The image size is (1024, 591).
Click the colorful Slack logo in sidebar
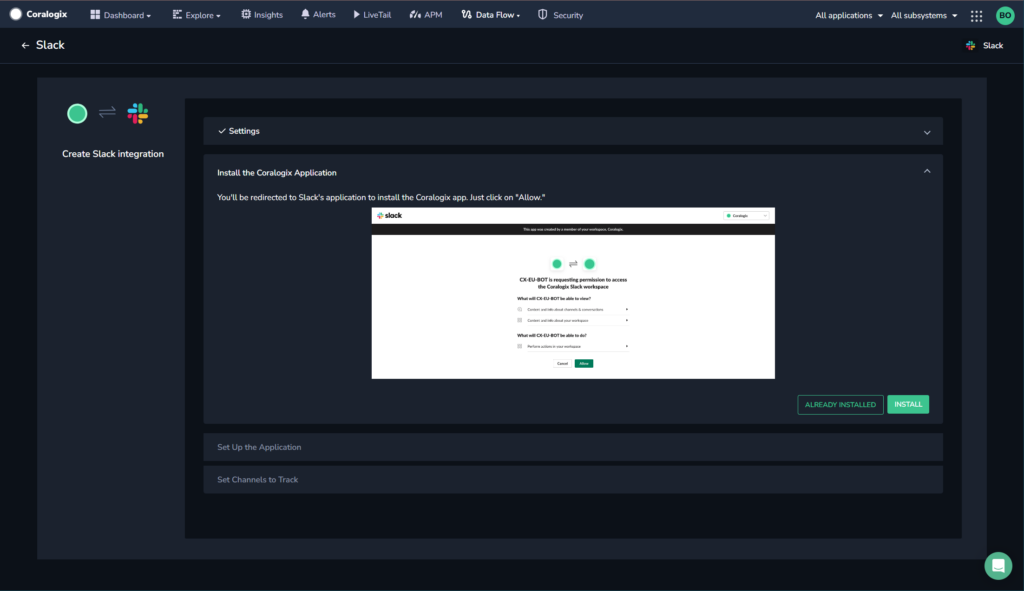tap(138, 114)
